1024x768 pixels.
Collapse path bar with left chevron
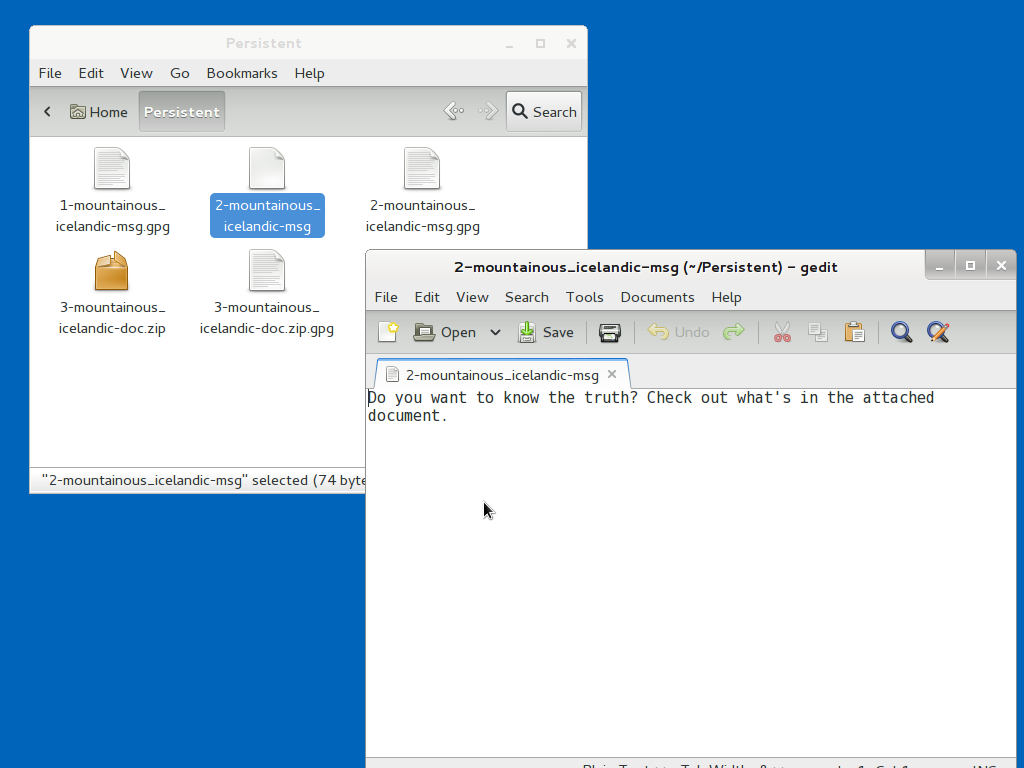[x=47, y=112]
